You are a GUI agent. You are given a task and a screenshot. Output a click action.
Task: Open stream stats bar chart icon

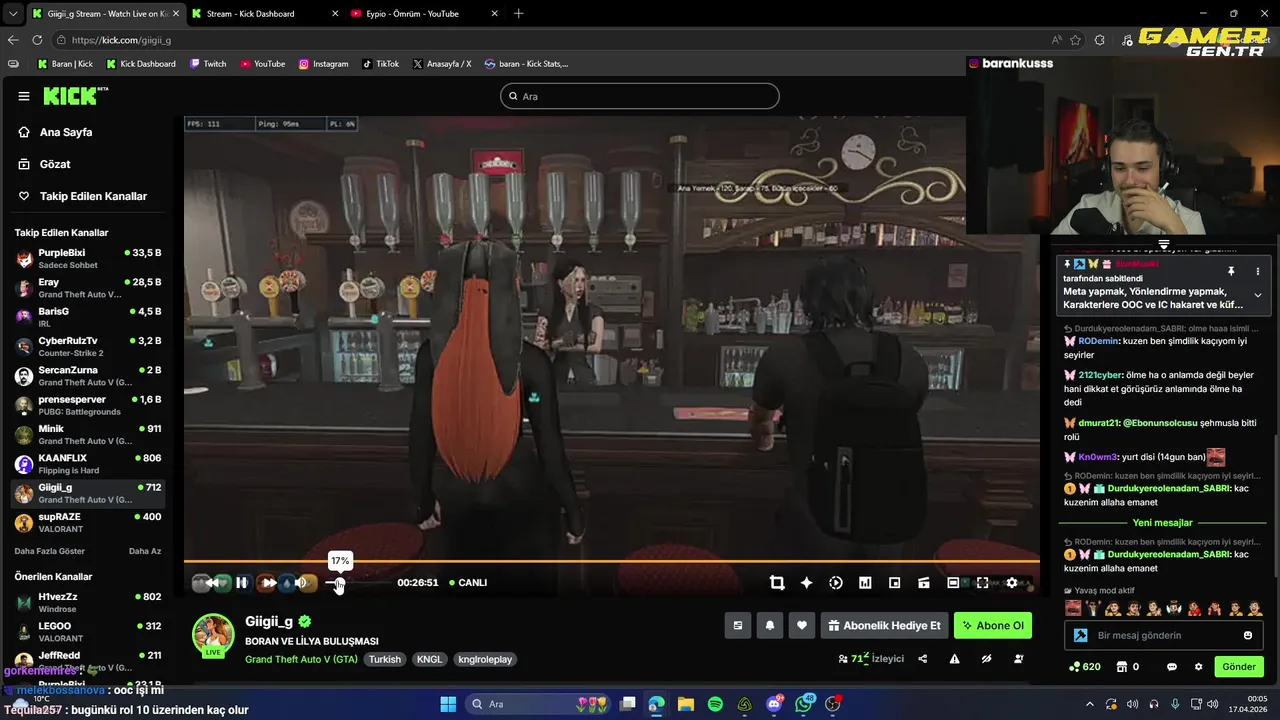tap(865, 583)
